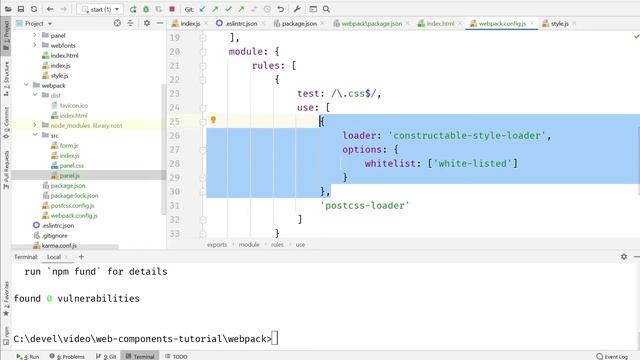Toggle code fold marker at line 20

click(203, 51)
